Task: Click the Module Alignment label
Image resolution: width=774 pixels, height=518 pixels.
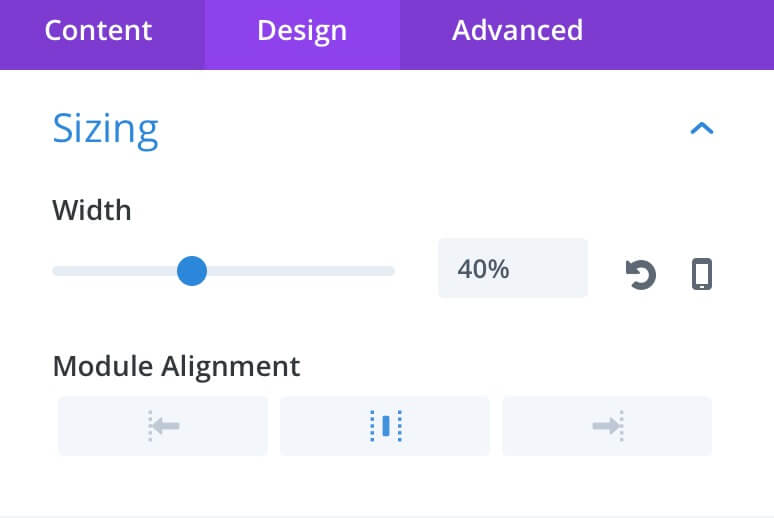Action: (x=176, y=366)
